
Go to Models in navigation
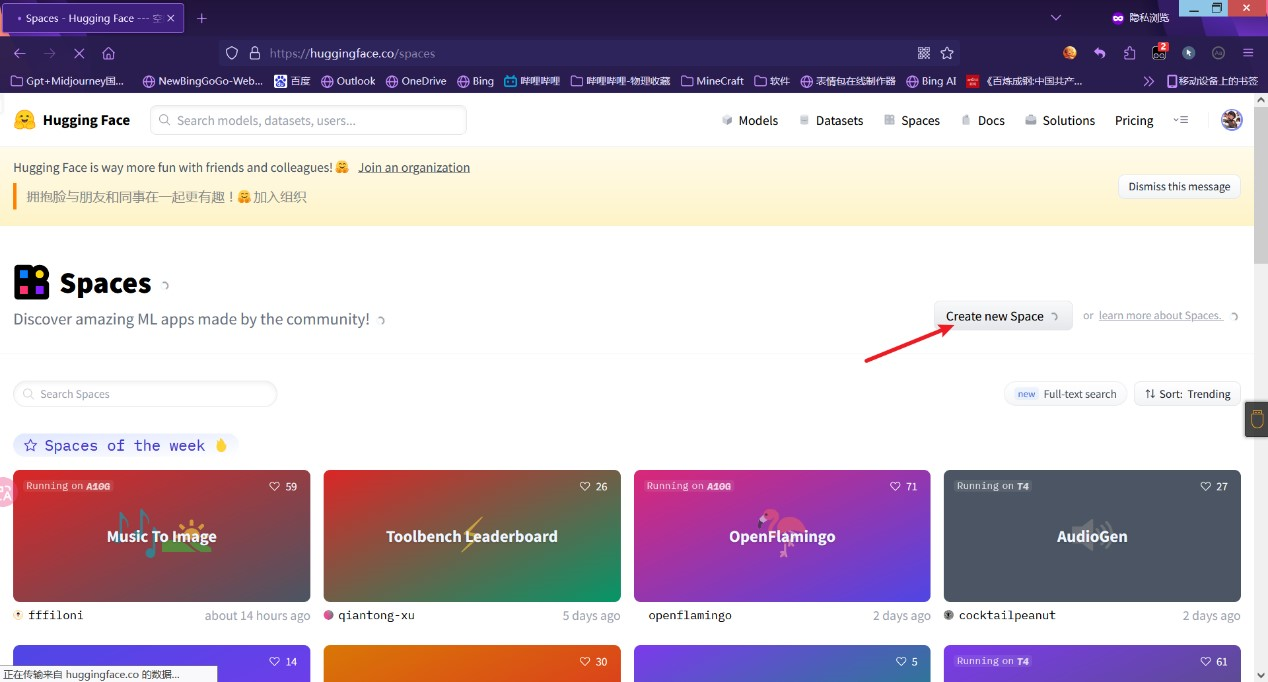(x=749, y=120)
